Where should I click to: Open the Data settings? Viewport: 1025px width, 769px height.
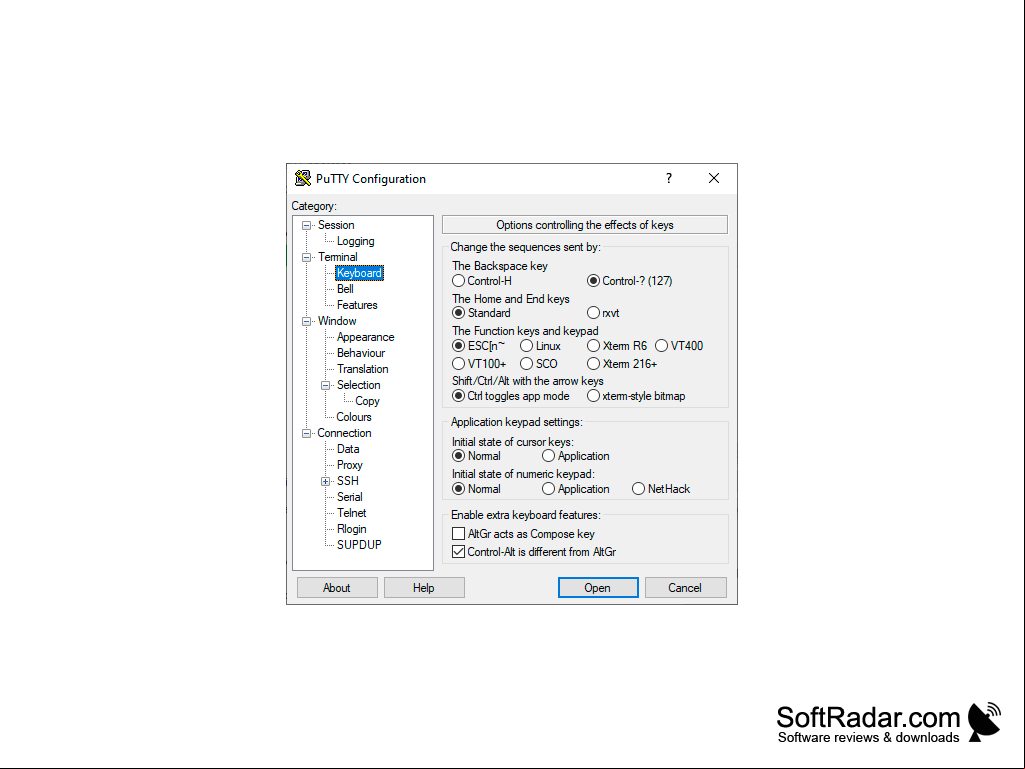point(348,449)
